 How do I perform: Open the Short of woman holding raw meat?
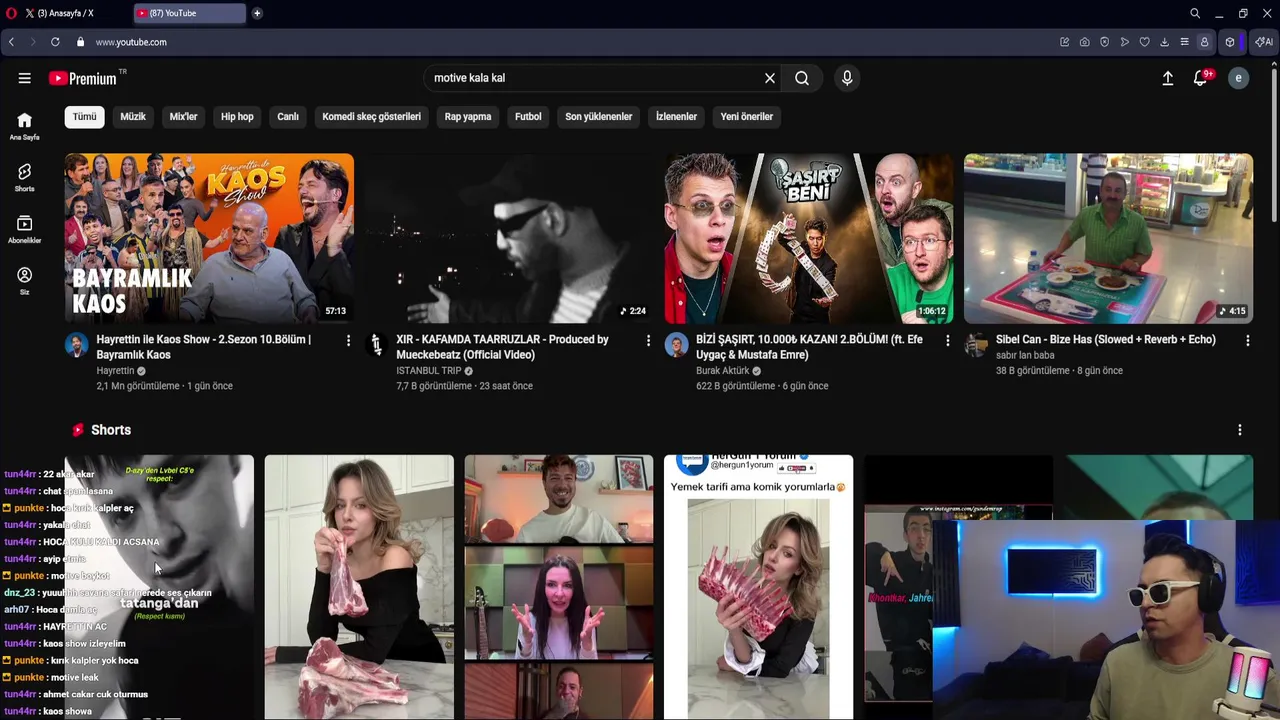pyautogui.click(x=359, y=587)
